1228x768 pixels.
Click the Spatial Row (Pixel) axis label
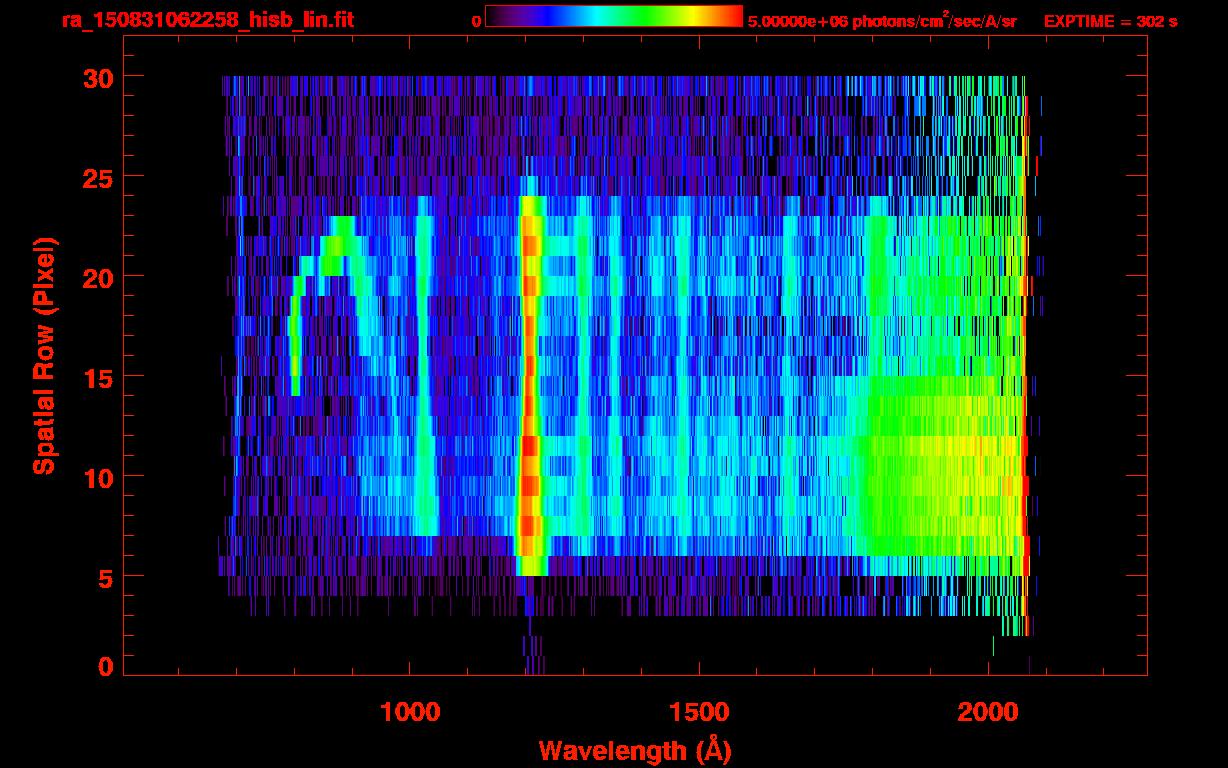[x=44, y=355]
